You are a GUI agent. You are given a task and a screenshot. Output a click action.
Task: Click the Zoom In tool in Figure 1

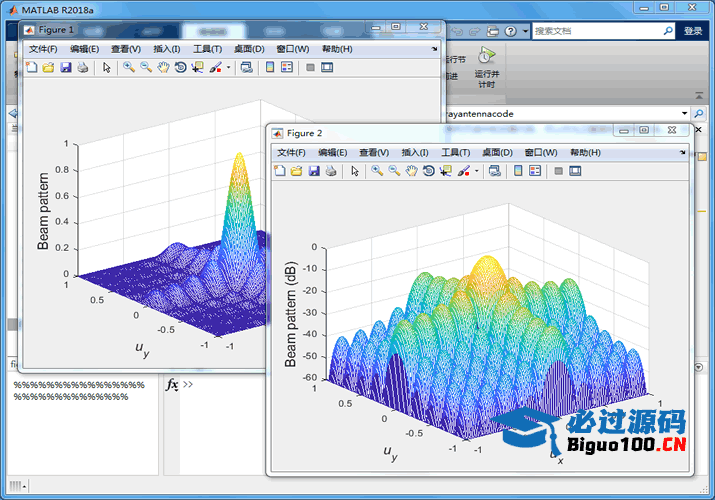pos(129,68)
